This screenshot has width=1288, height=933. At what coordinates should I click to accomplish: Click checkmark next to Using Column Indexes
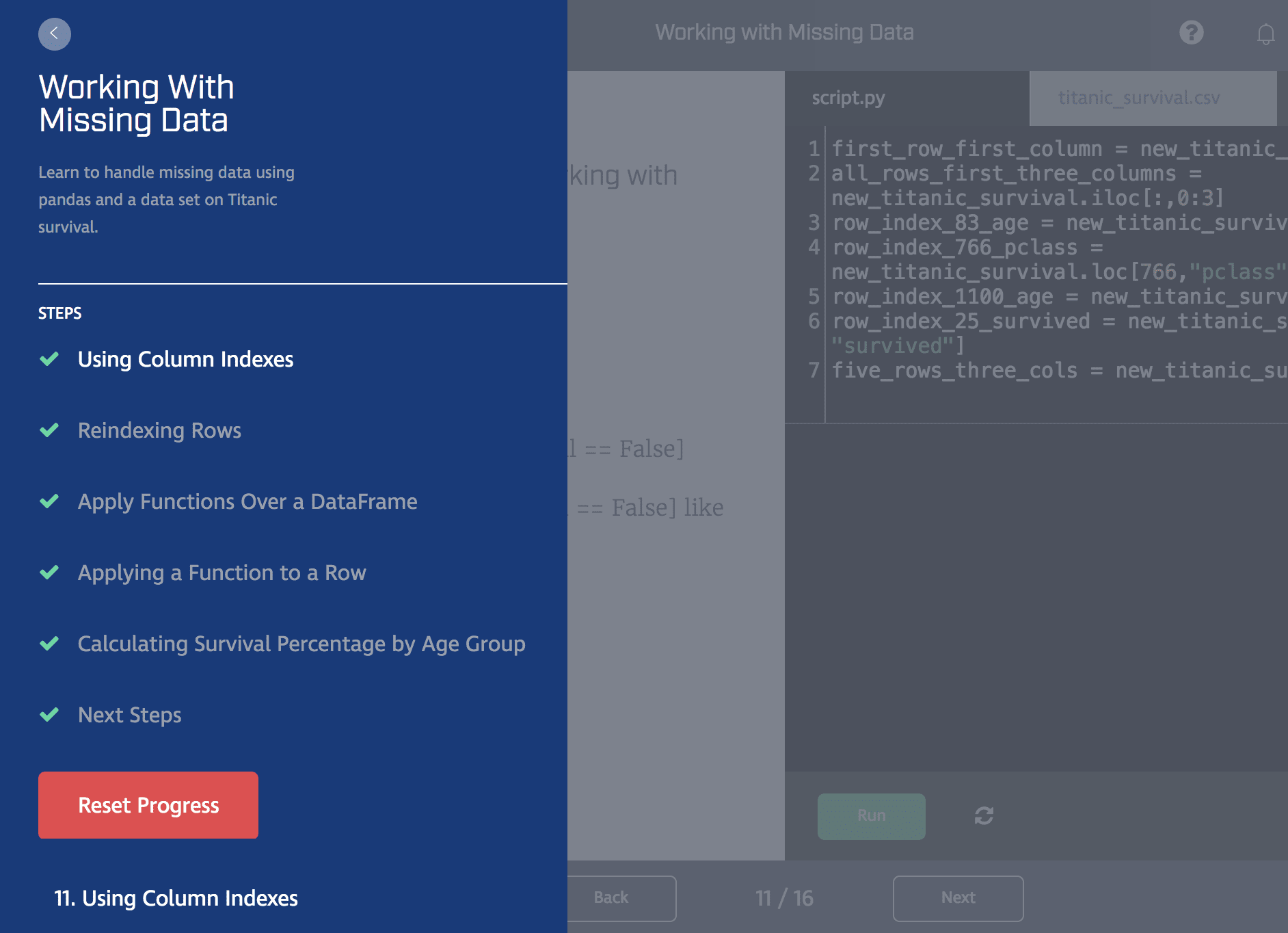click(x=49, y=359)
